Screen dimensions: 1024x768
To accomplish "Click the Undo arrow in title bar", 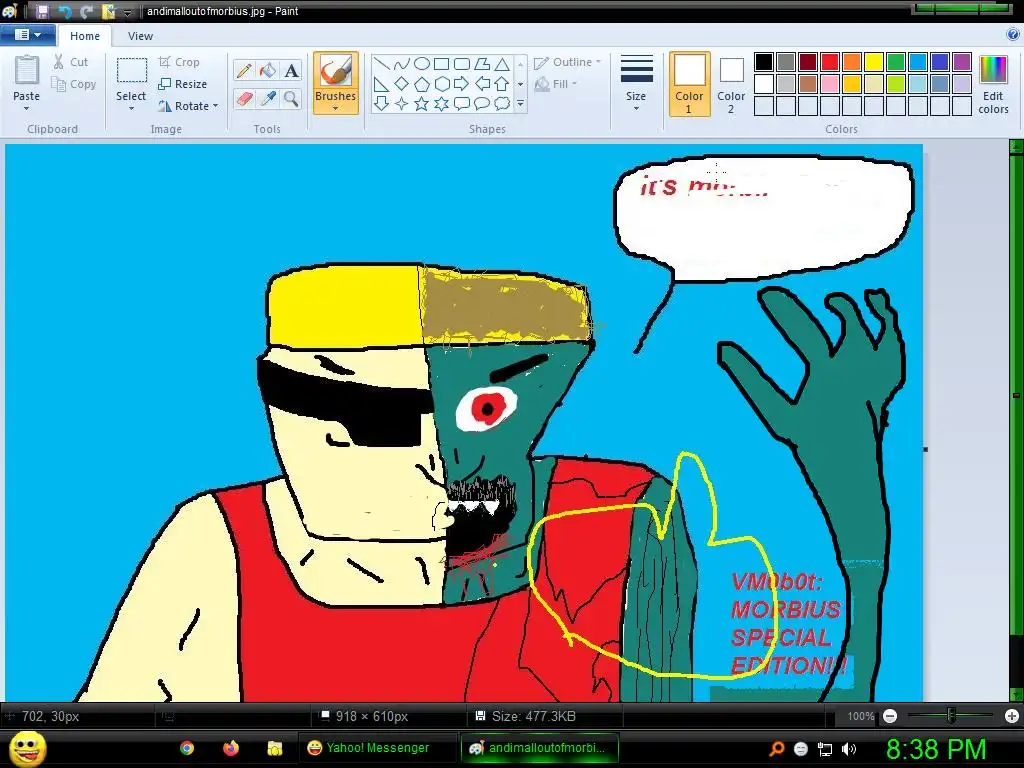I will (64, 11).
